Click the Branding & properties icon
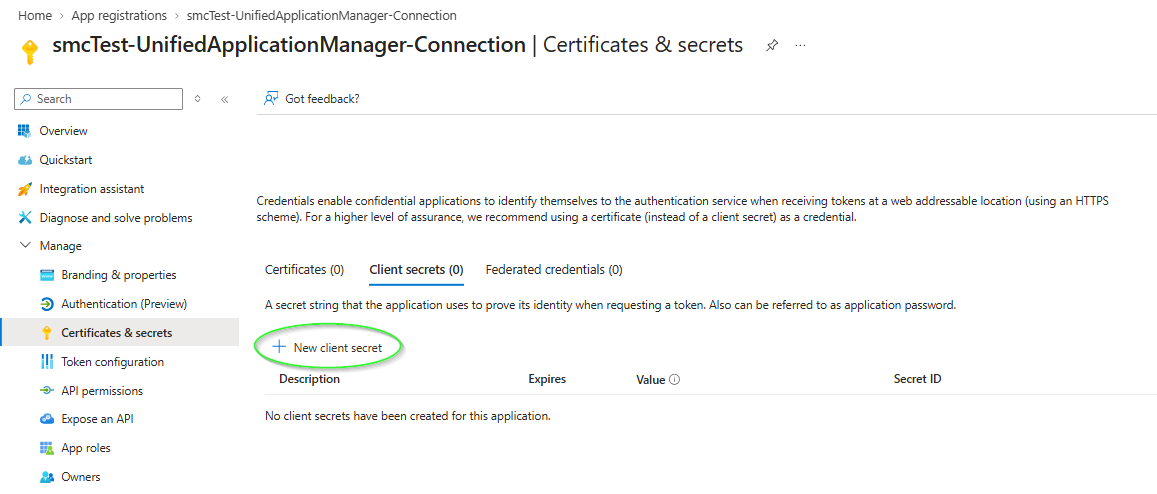The width and height of the screenshot is (1157, 494). click(46, 275)
